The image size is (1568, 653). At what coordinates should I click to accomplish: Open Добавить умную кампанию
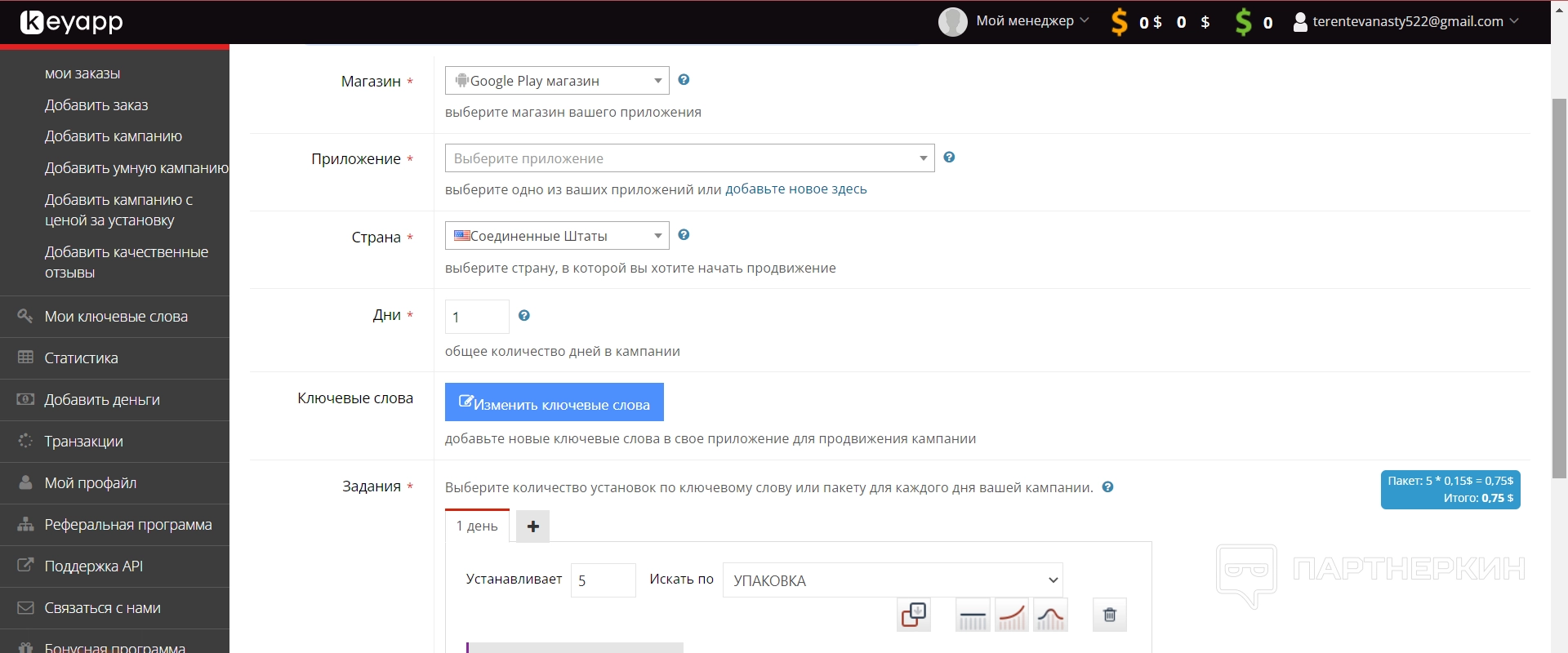coord(136,168)
